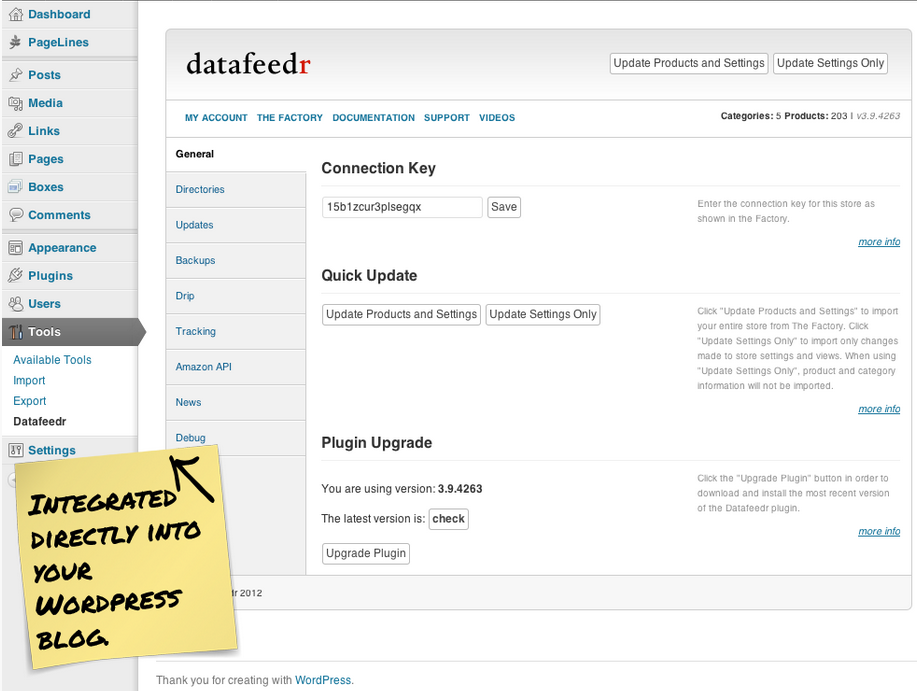Click header Update Products and Settings button
Image resolution: width=917 pixels, height=691 pixels.
tap(689, 63)
